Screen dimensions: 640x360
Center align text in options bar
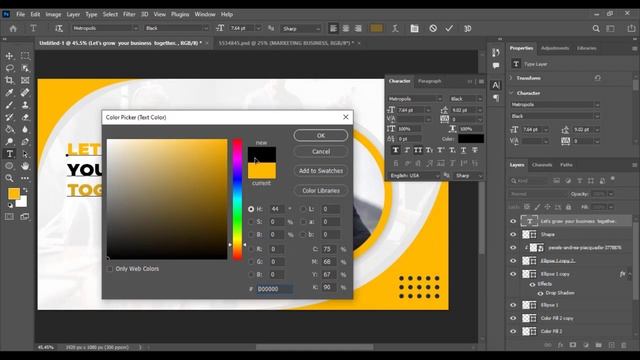point(346,28)
